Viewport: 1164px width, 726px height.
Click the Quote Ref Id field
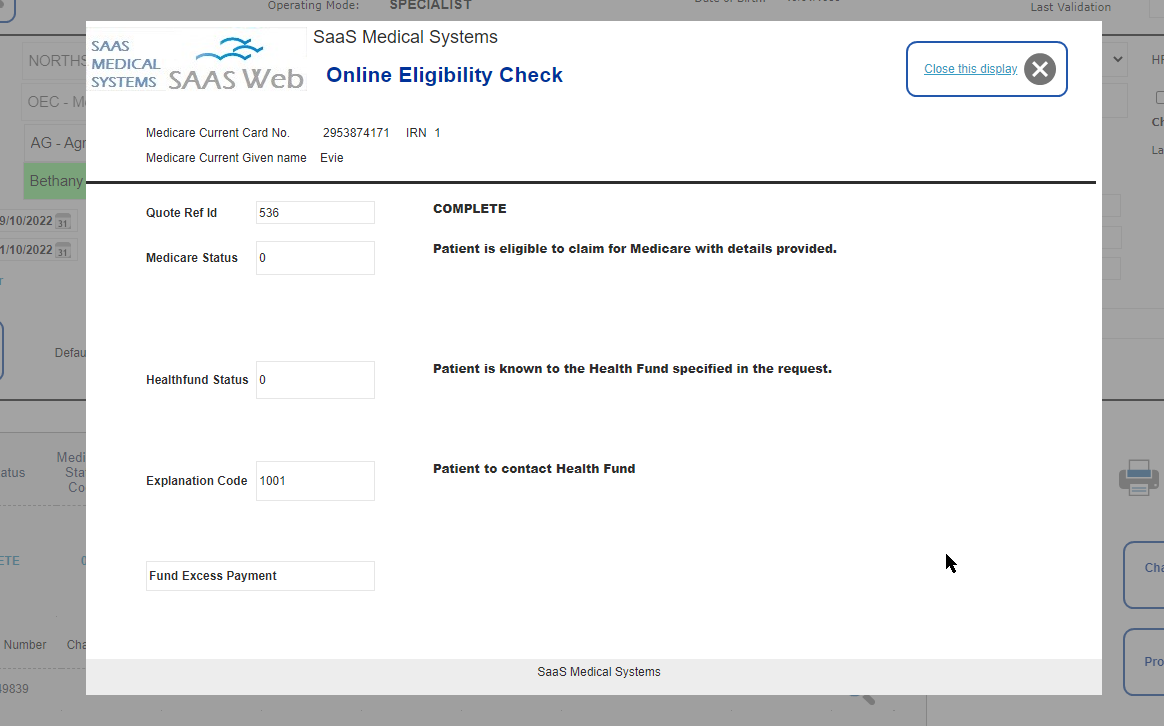coord(315,212)
